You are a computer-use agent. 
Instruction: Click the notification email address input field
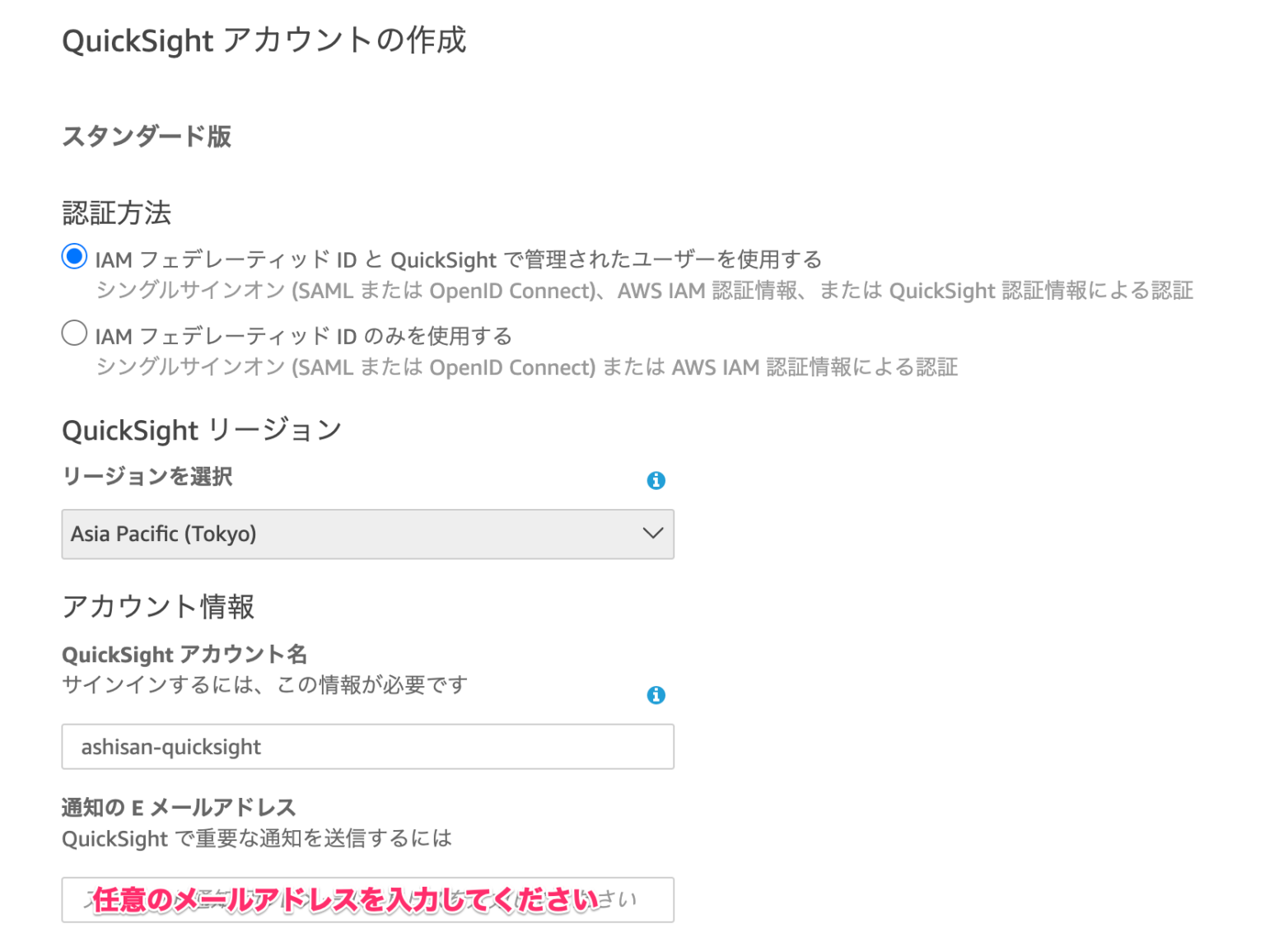coord(368,900)
